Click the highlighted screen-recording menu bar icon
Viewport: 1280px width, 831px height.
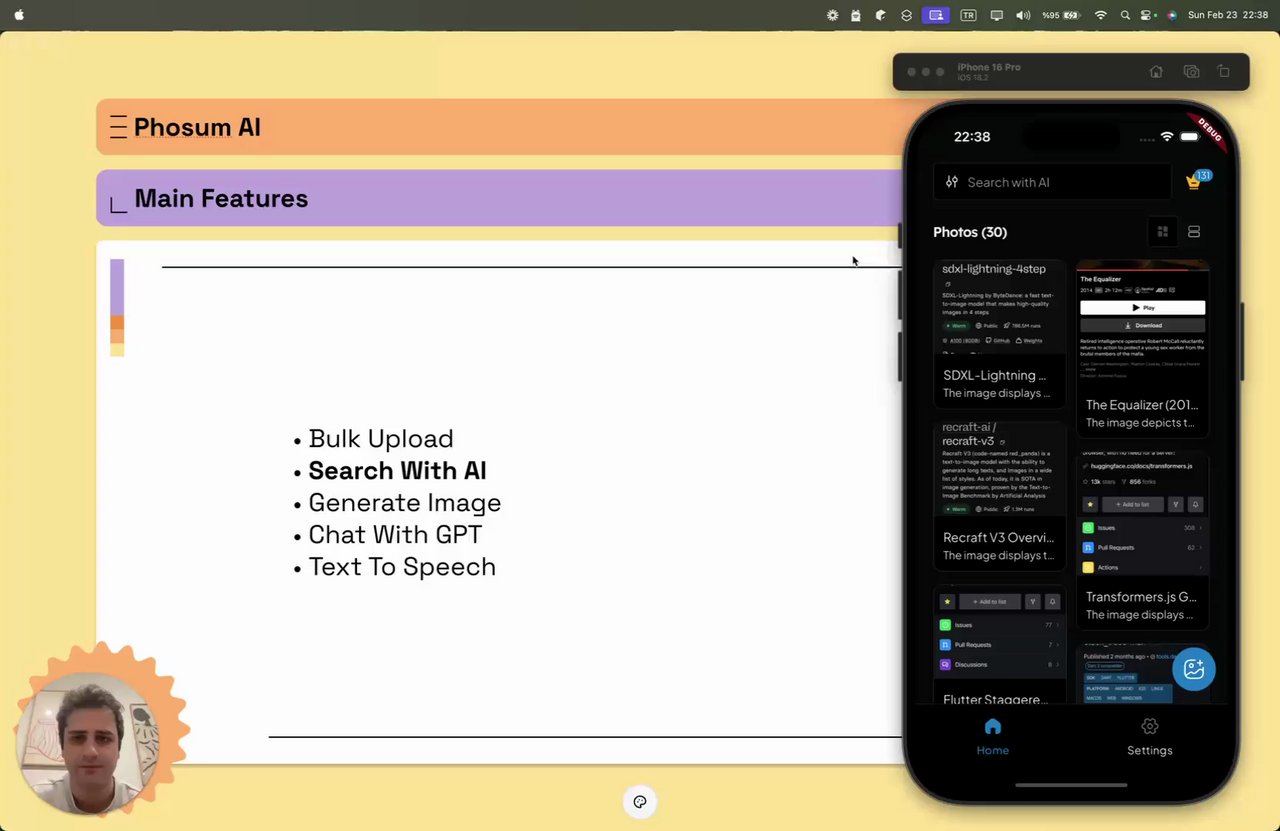[936, 15]
